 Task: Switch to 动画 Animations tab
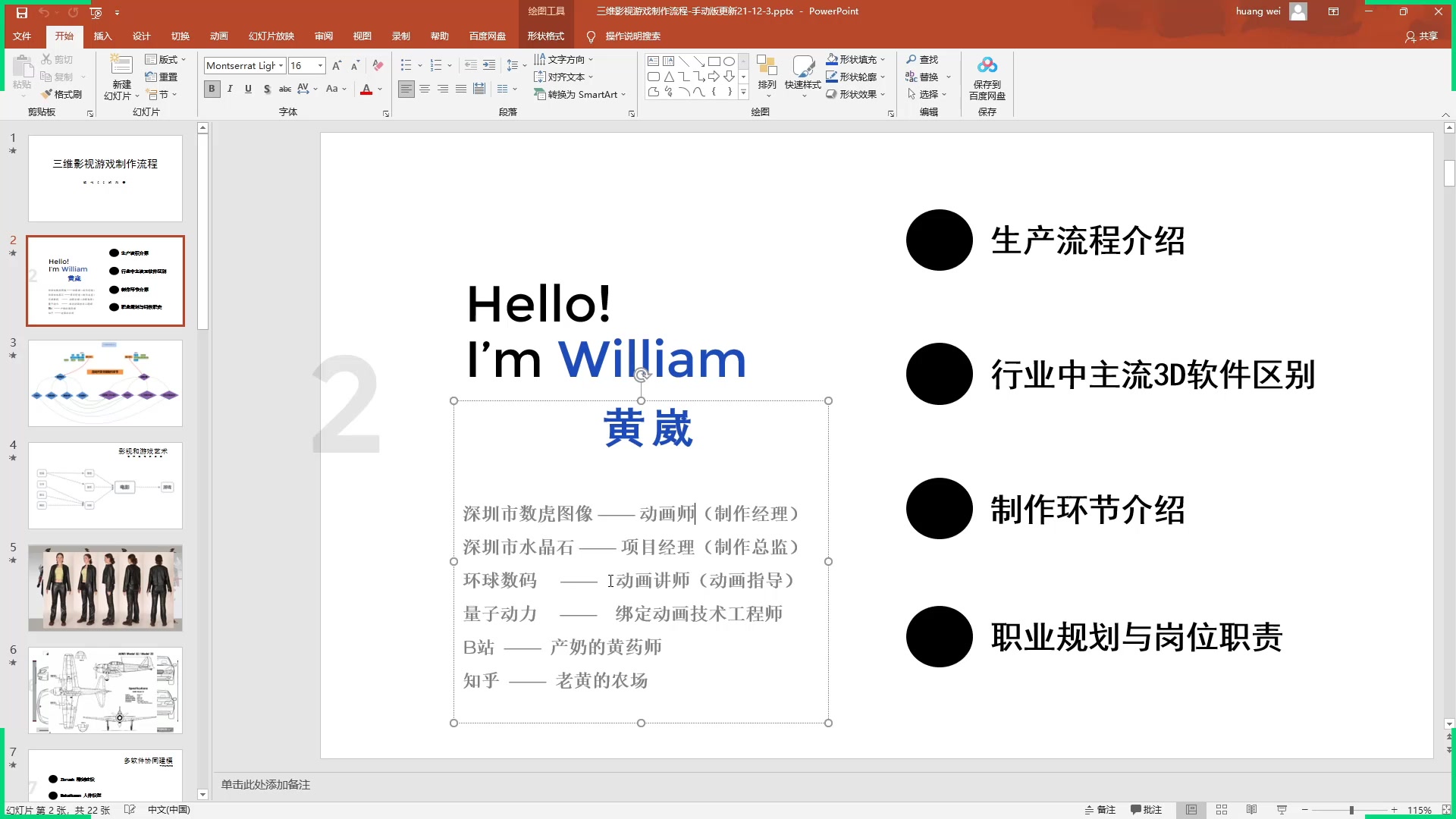[x=218, y=36]
